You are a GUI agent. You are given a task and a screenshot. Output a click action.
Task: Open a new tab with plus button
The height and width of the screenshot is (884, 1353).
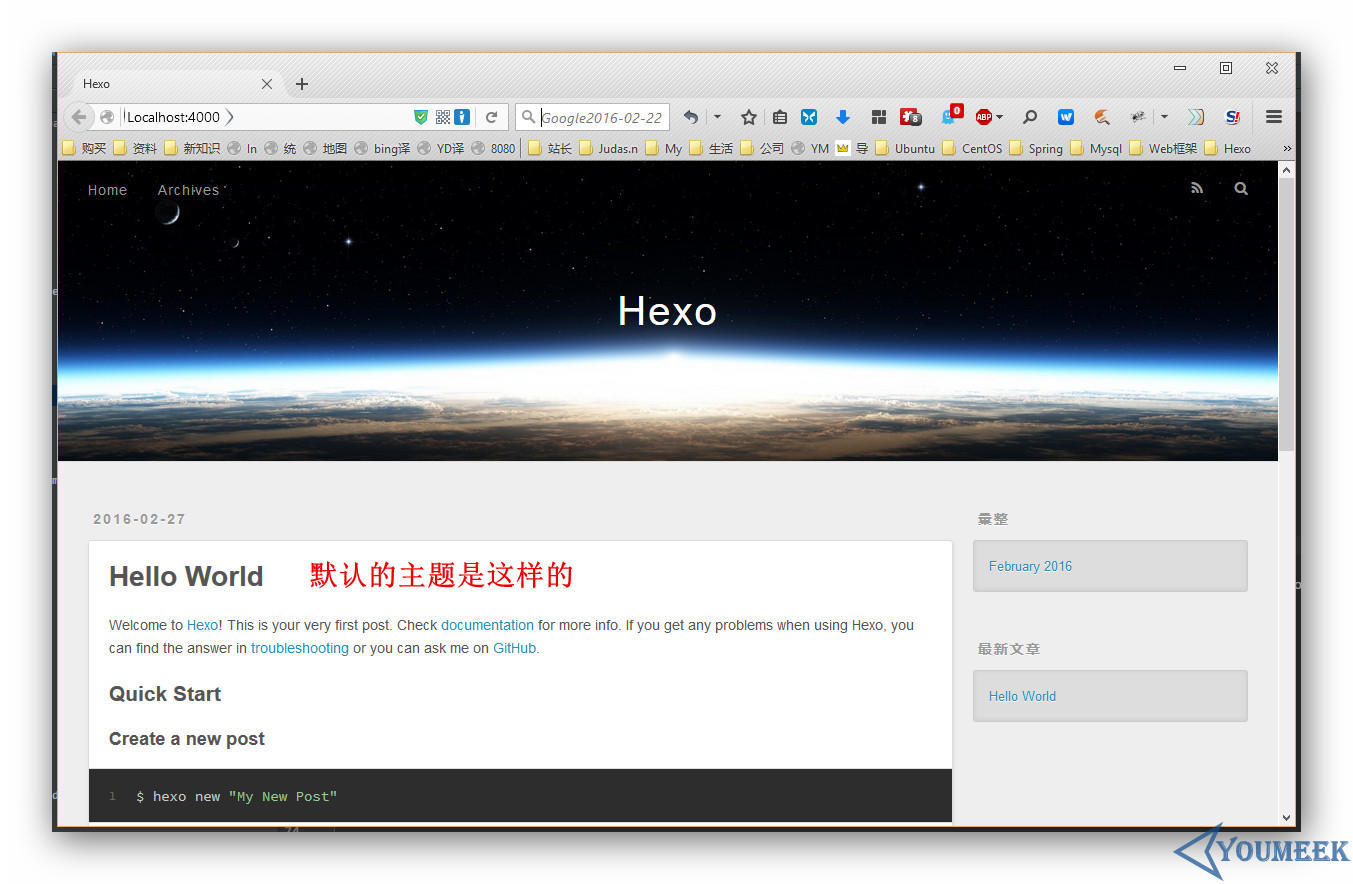pyautogui.click(x=302, y=84)
